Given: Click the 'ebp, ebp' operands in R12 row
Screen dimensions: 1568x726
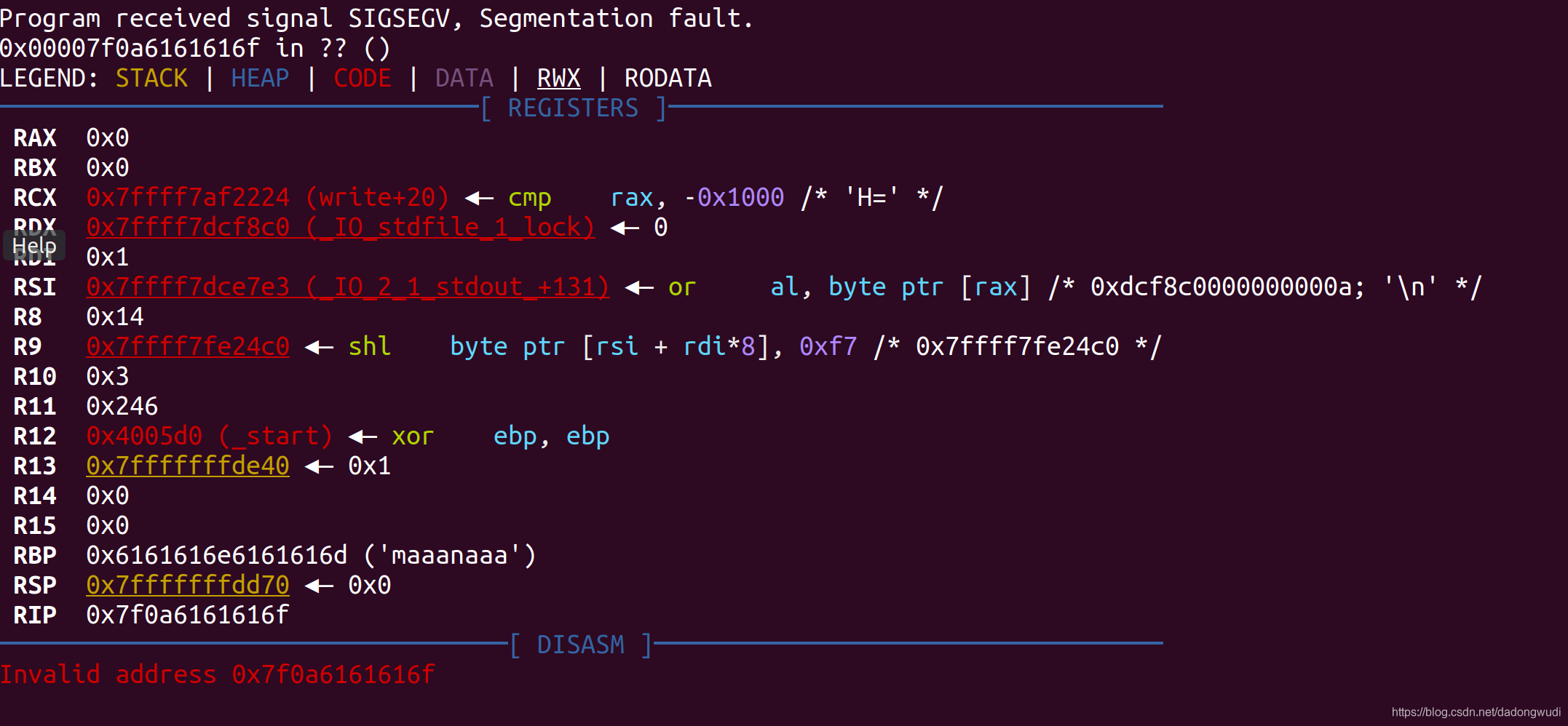Looking at the screenshot, I should tap(551, 436).
